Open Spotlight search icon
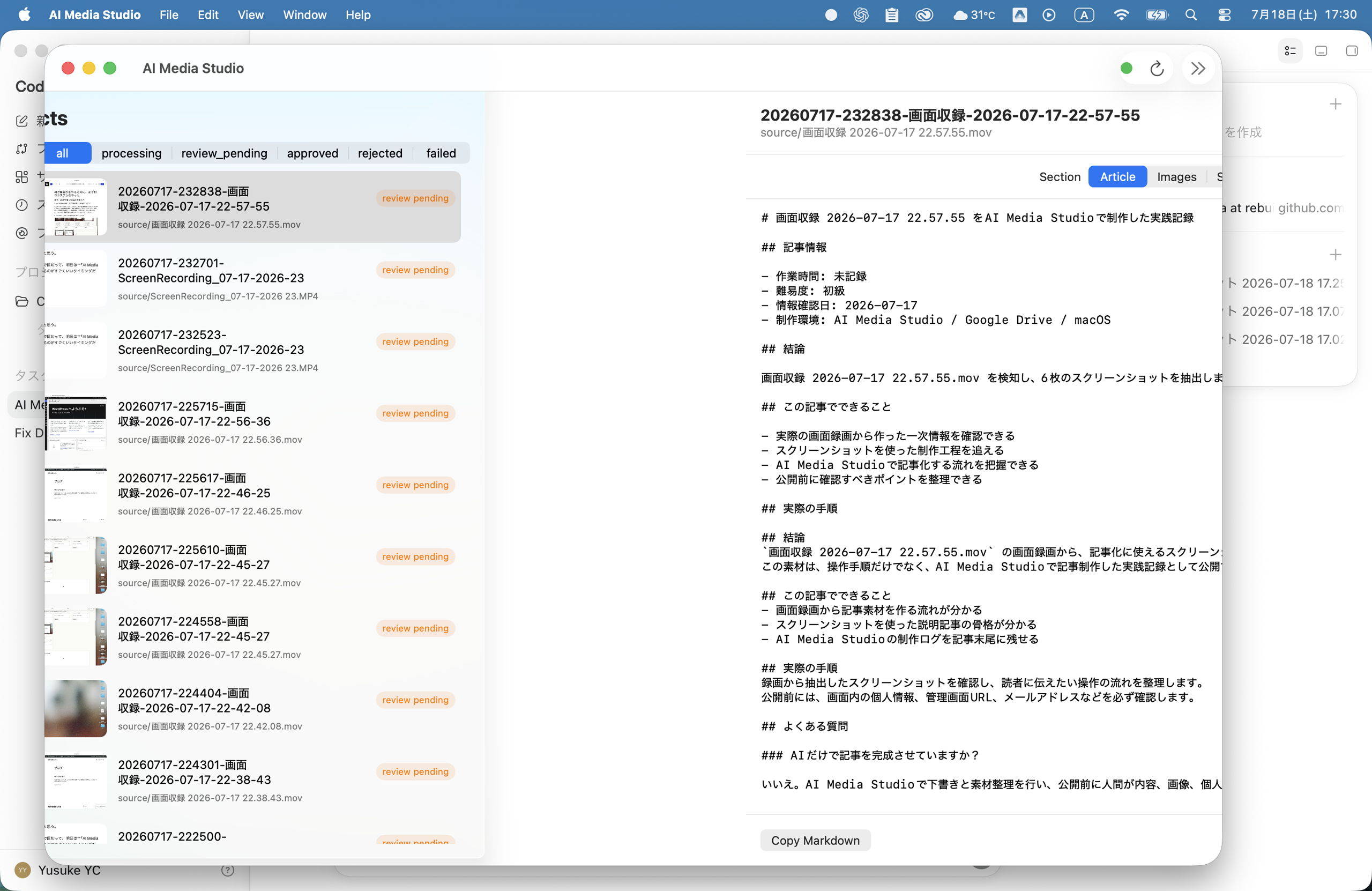The width and height of the screenshot is (1372, 891). 1191,15
